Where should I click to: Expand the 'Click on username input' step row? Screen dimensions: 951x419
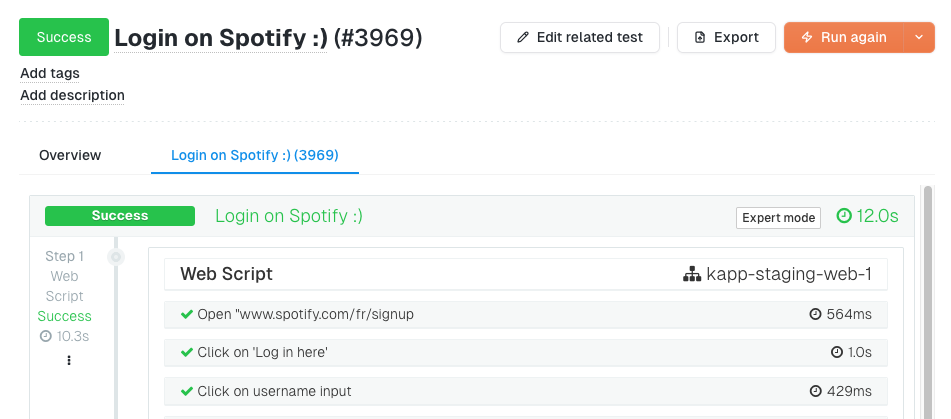tap(525, 391)
